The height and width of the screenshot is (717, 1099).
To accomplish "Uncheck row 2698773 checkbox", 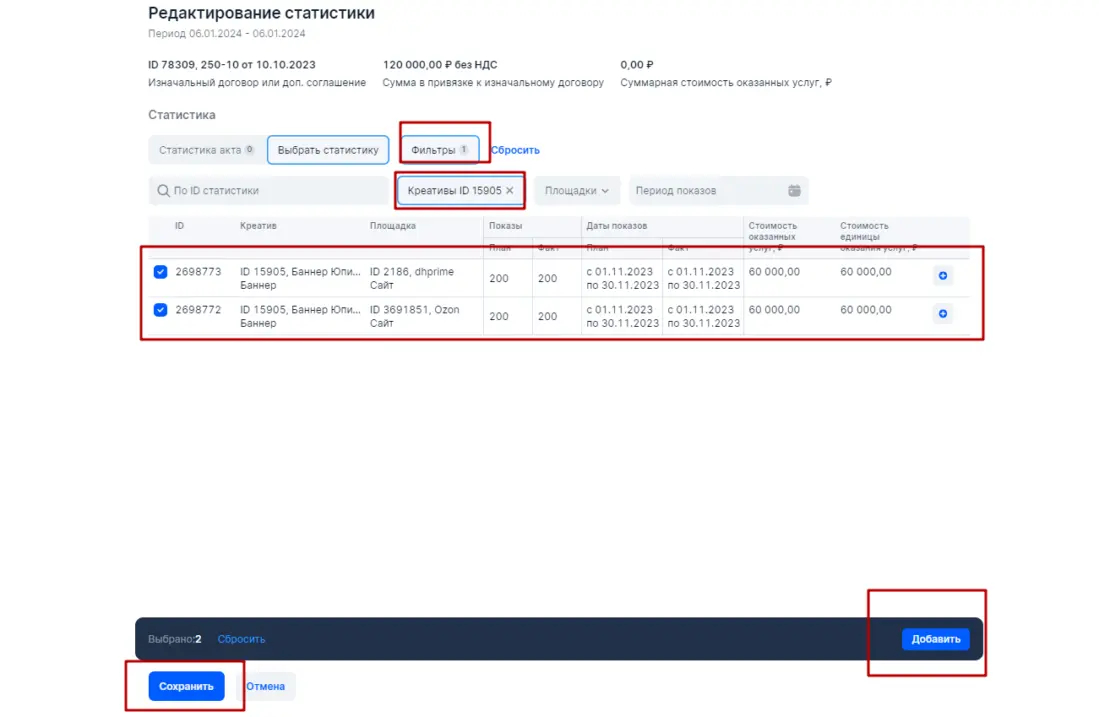I will [161, 272].
